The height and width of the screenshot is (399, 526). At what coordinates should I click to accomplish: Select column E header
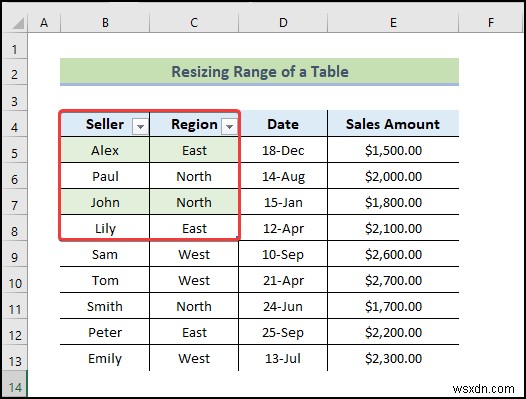click(393, 23)
